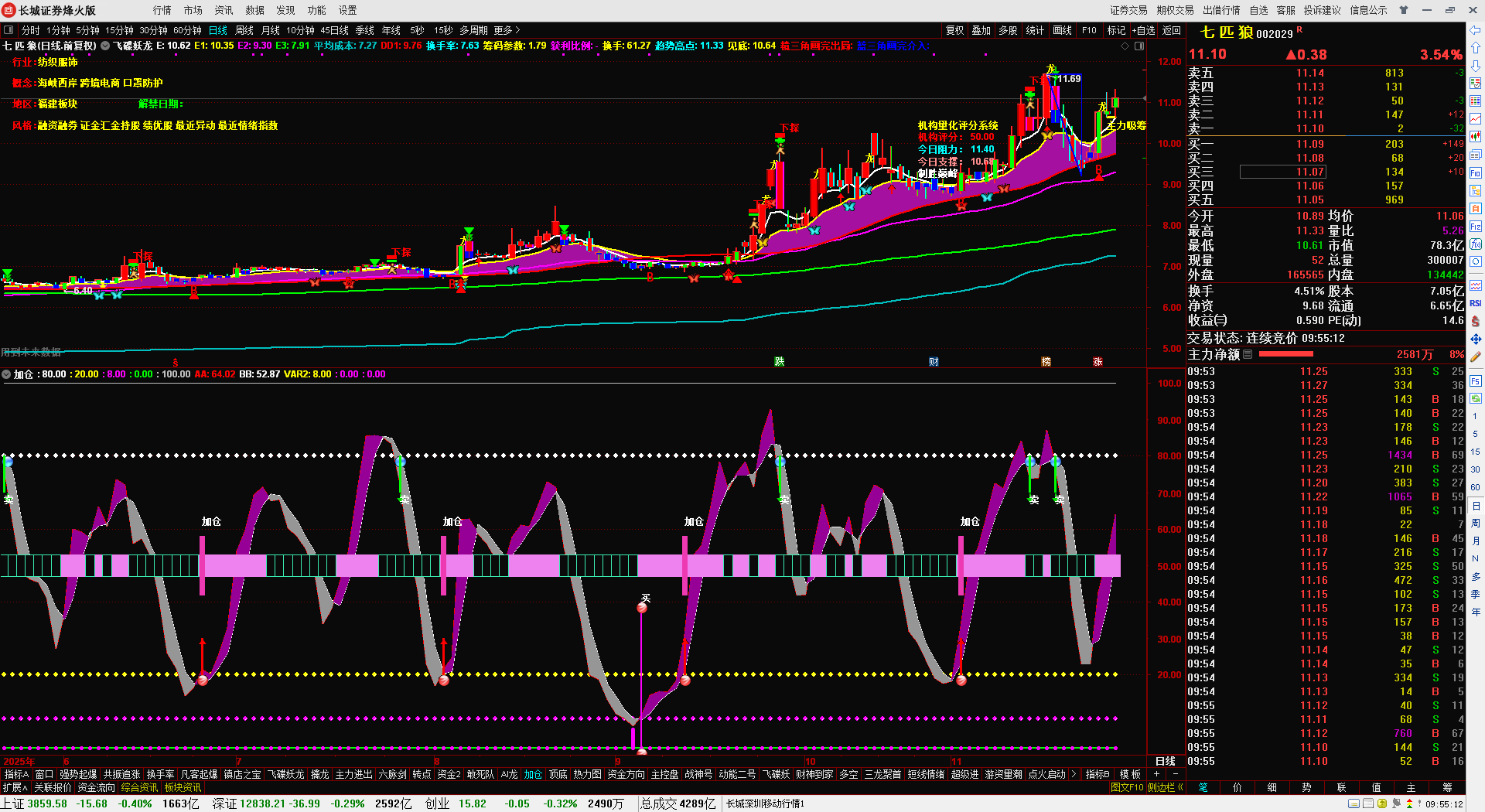Open the 多周期 multi-period selector

point(473,30)
